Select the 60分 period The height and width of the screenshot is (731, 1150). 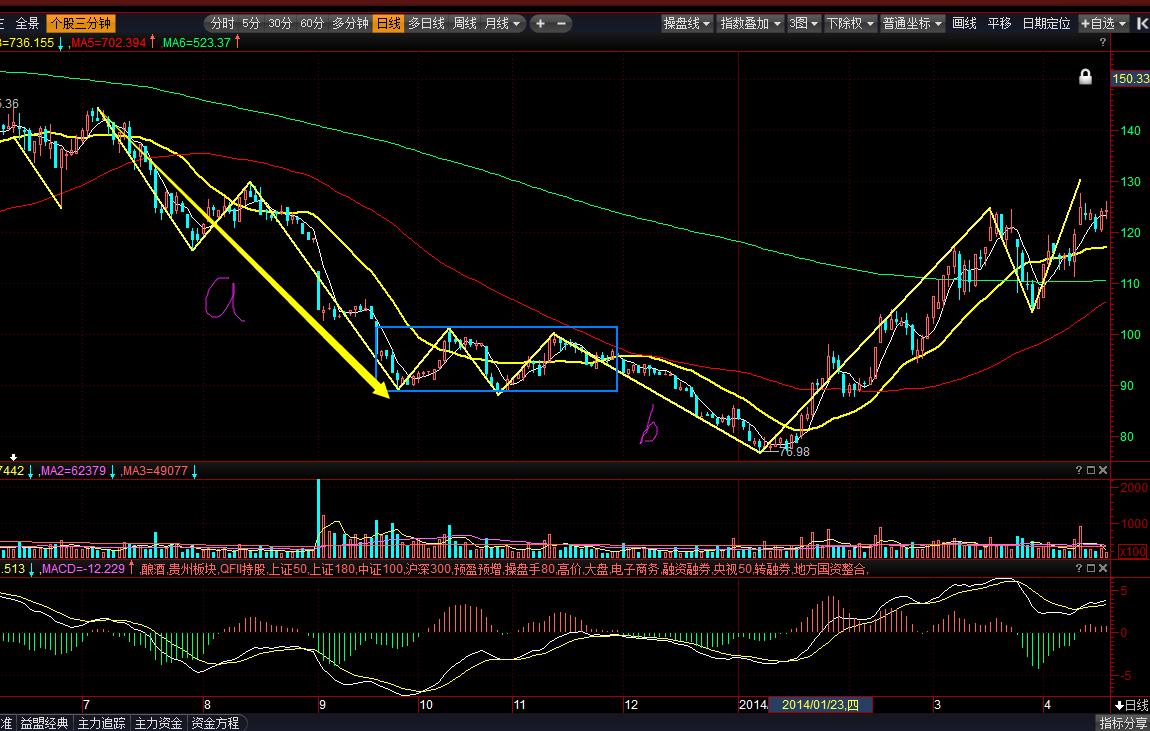(x=312, y=23)
